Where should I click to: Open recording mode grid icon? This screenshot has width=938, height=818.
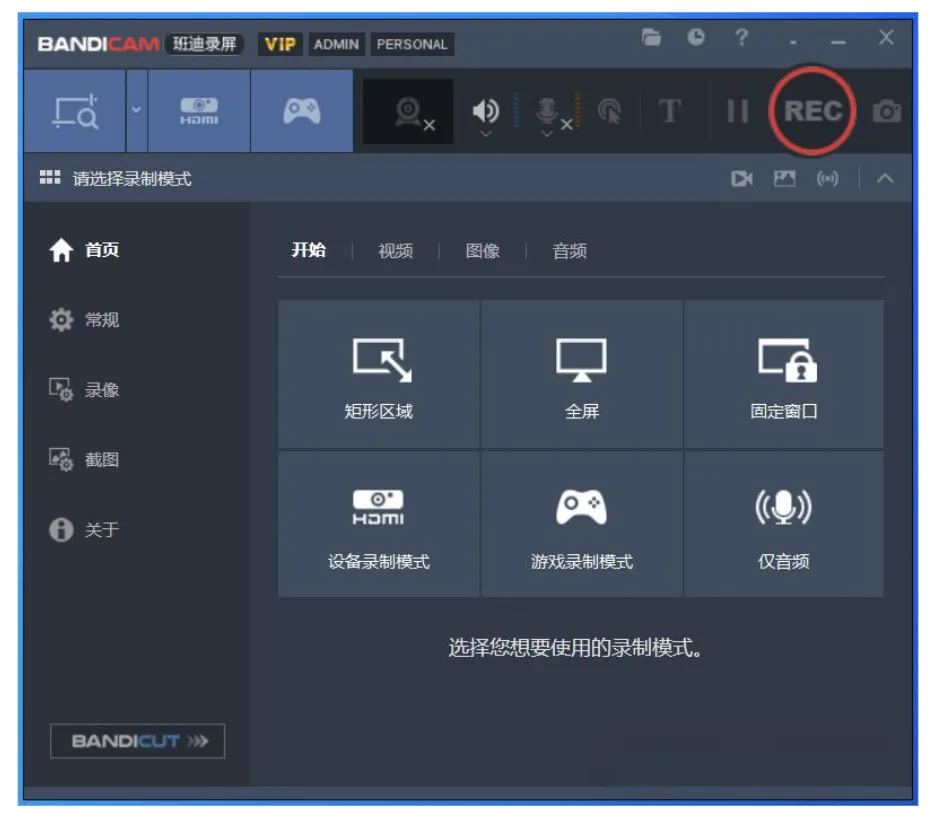point(50,178)
